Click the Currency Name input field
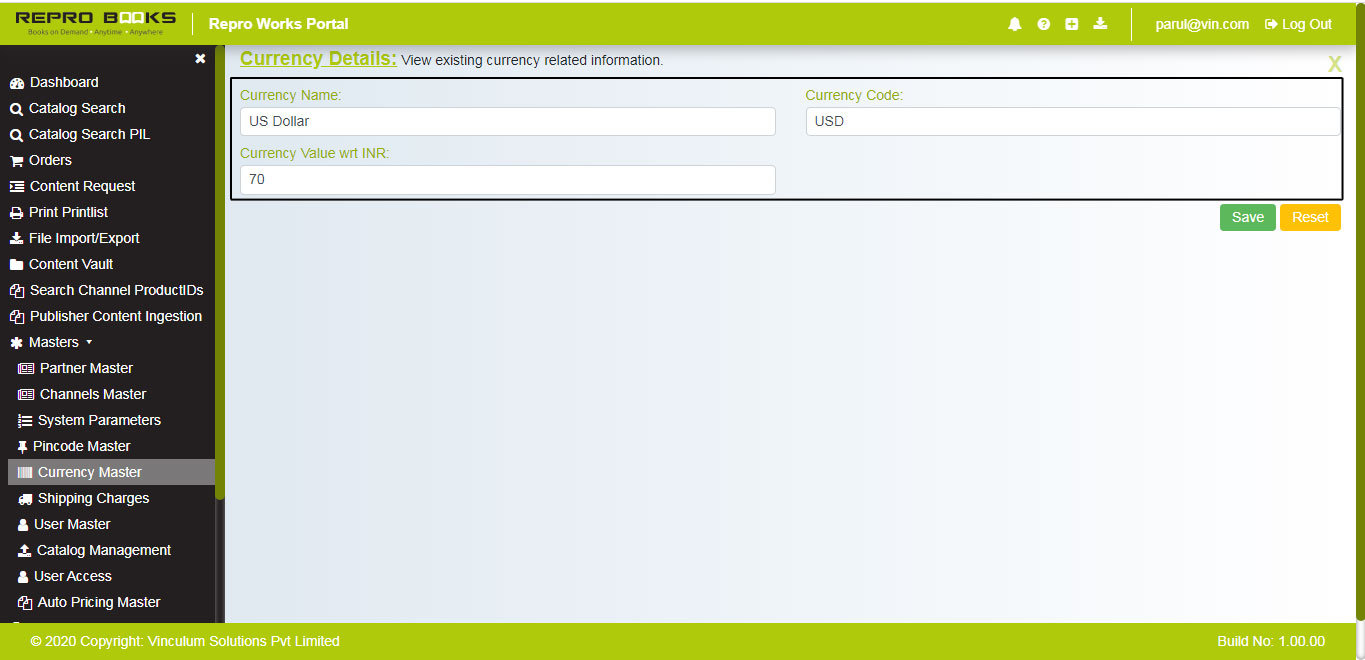The width and height of the screenshot is (1365, 660). click(x=507, y=122)
